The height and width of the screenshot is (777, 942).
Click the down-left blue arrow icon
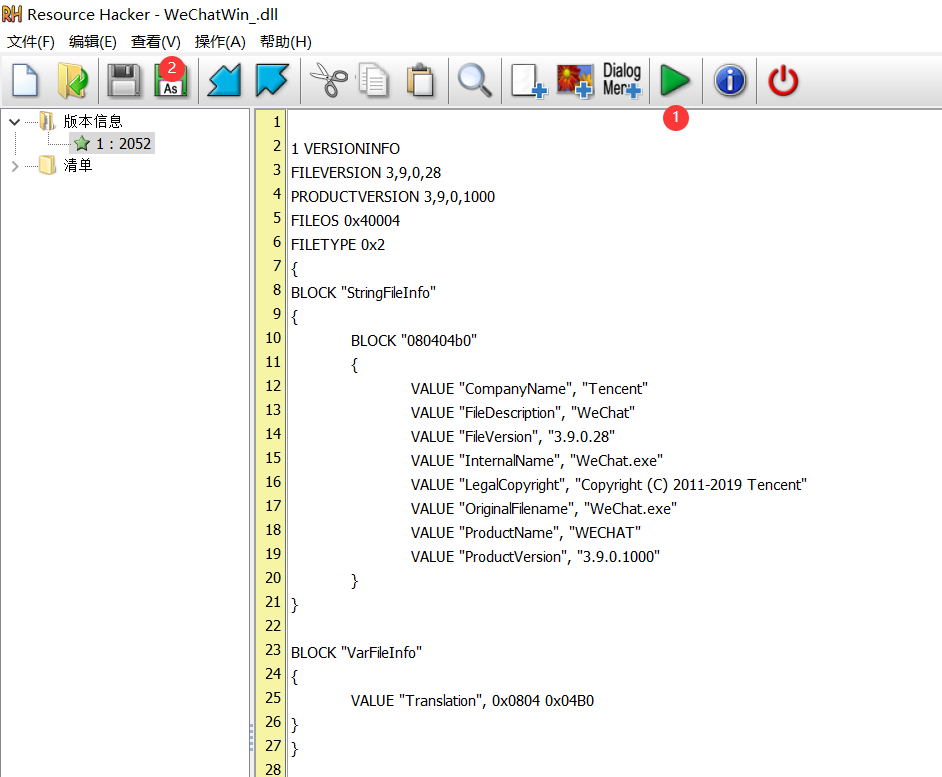[x=224, y=81]
